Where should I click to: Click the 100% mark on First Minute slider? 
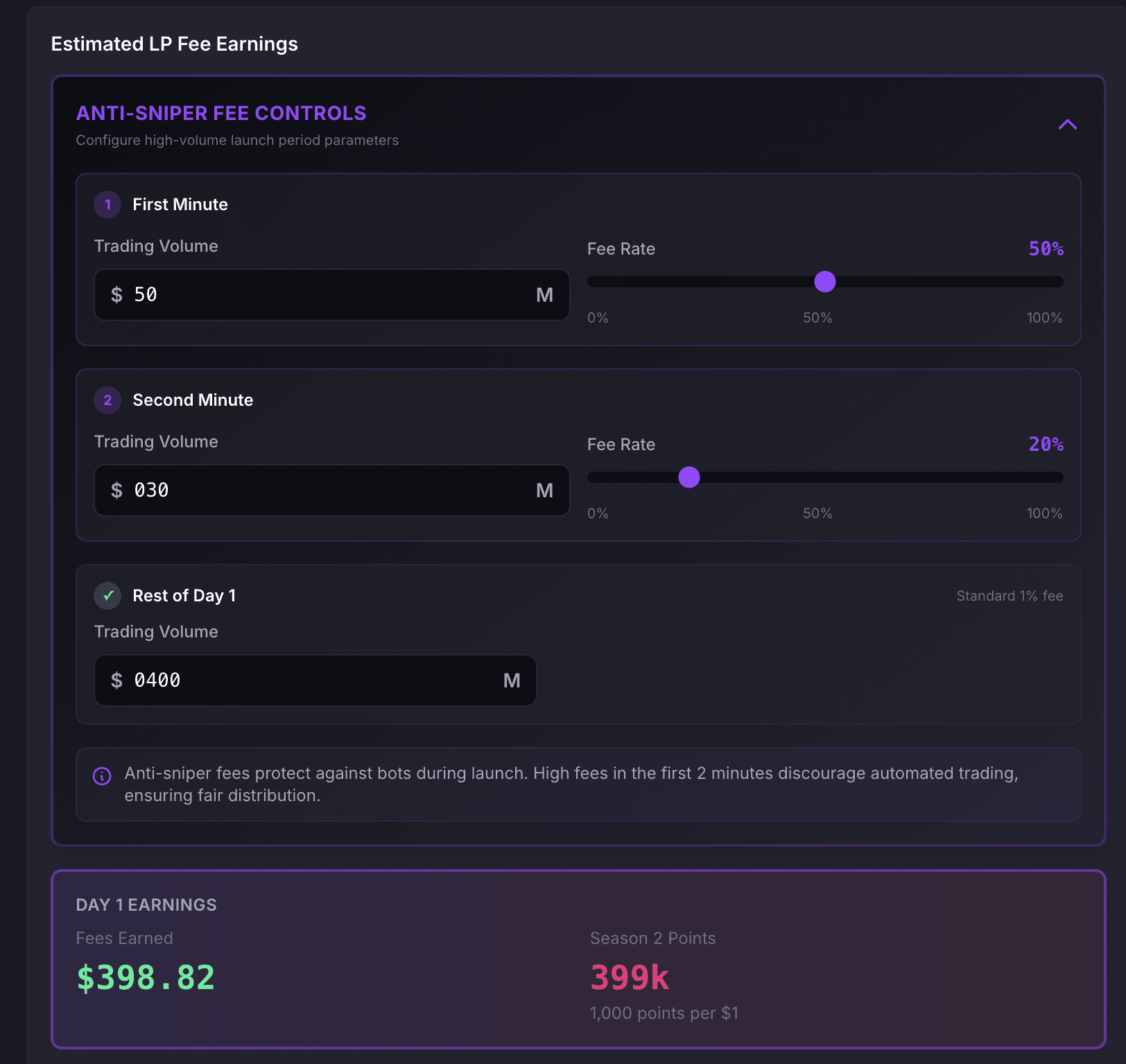click(x=1044, y=318)
